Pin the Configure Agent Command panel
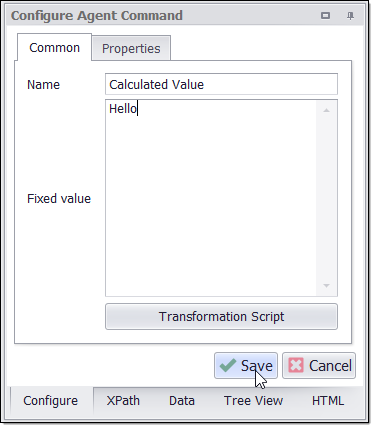 [x=350, y=16]
